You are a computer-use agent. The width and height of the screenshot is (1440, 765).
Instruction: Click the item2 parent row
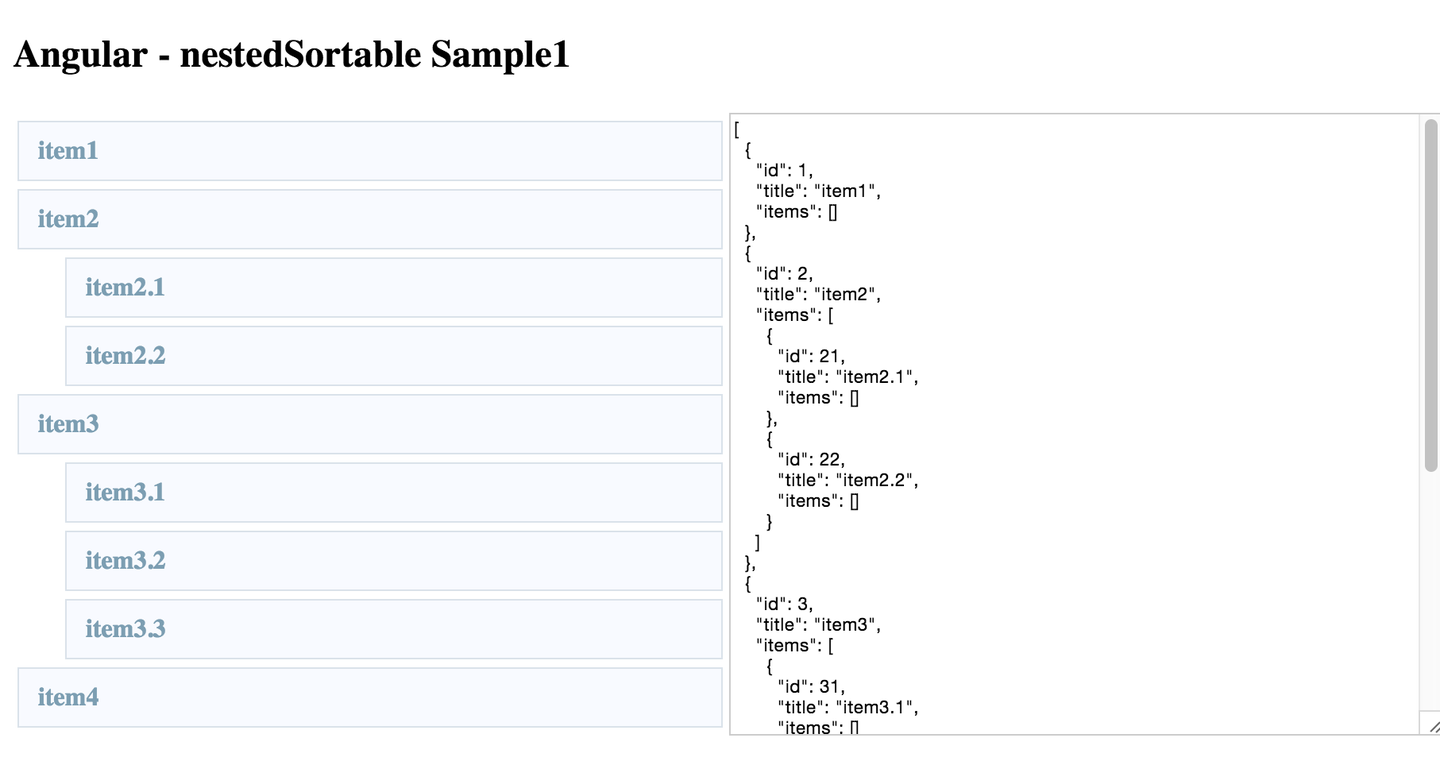pos(369,219)
